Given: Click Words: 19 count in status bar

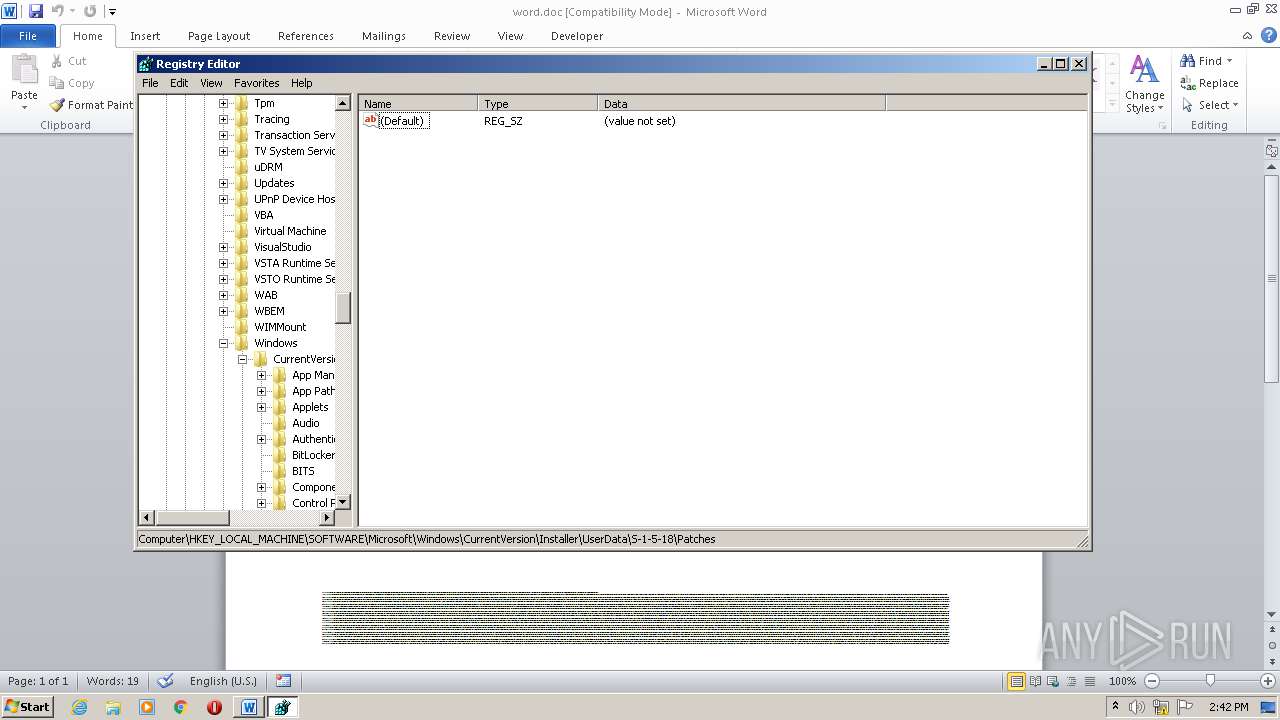Looking at the screenshot, I should point(113,681).
